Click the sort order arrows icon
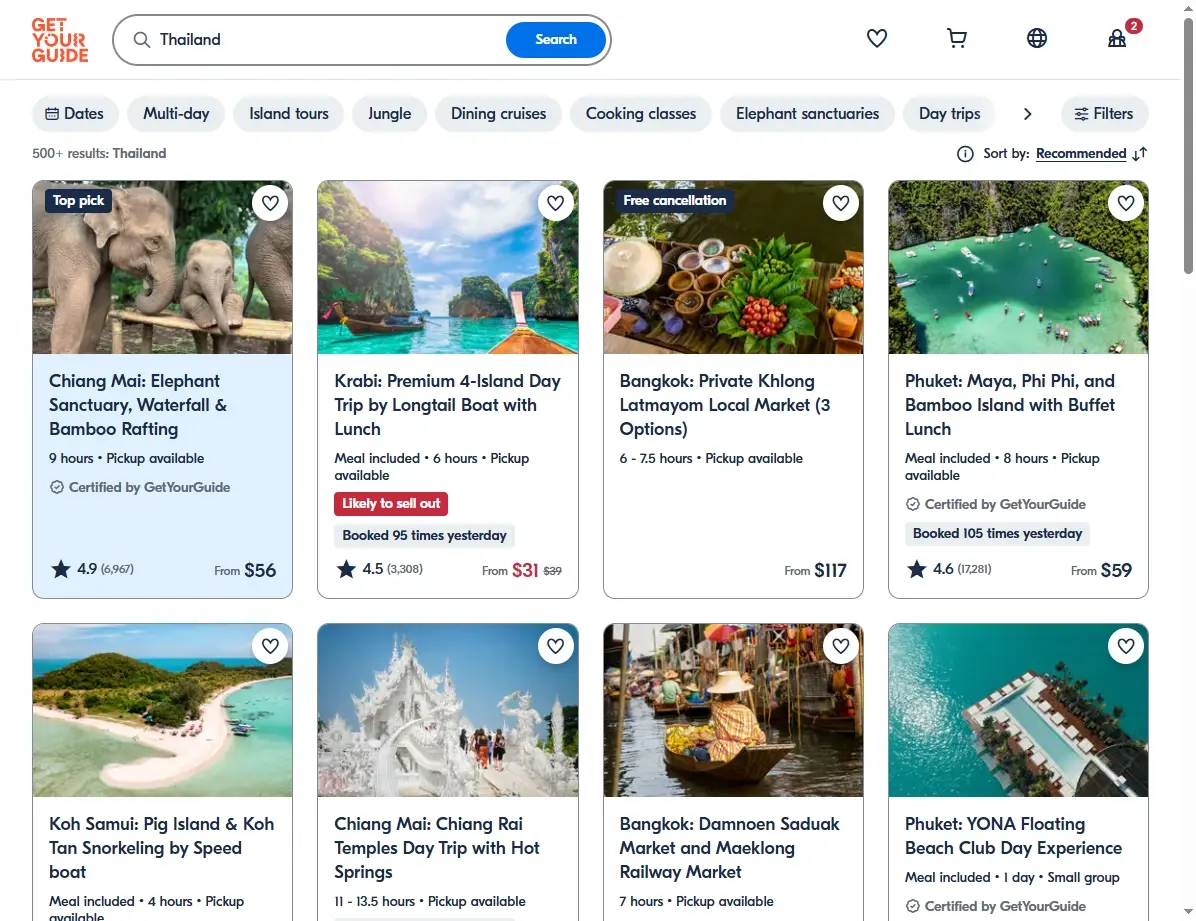Screen dimensions: 1196x921 click(x=1140, y=154)
